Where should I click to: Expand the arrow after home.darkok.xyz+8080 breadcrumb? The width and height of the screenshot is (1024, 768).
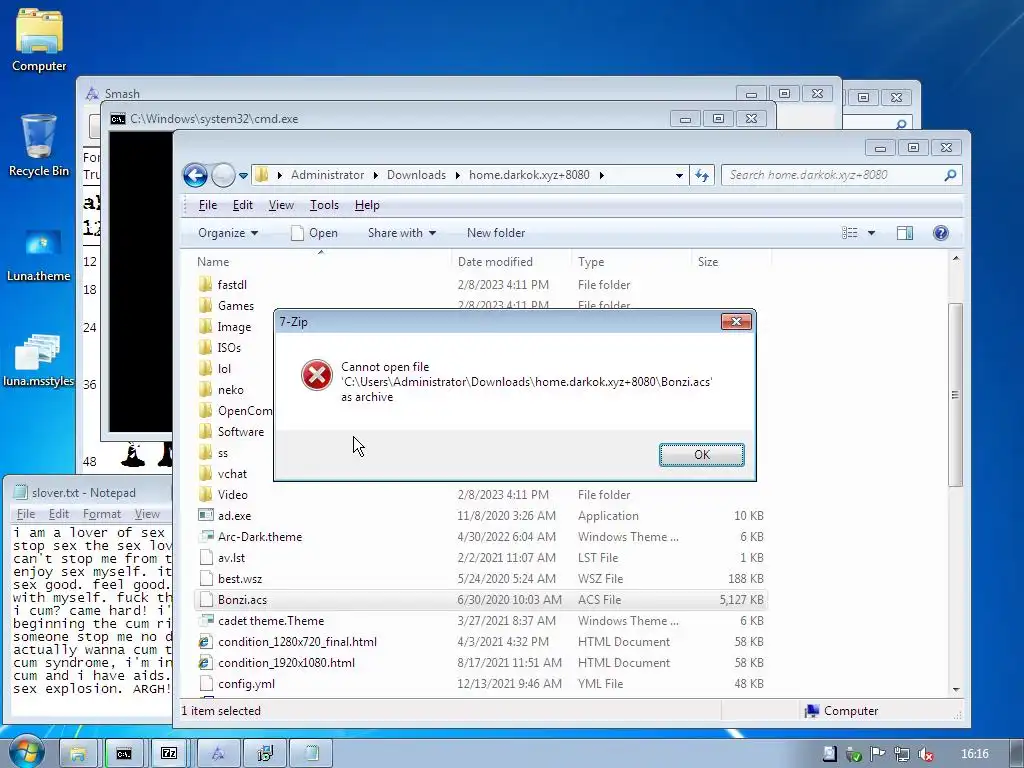[601, 175]
